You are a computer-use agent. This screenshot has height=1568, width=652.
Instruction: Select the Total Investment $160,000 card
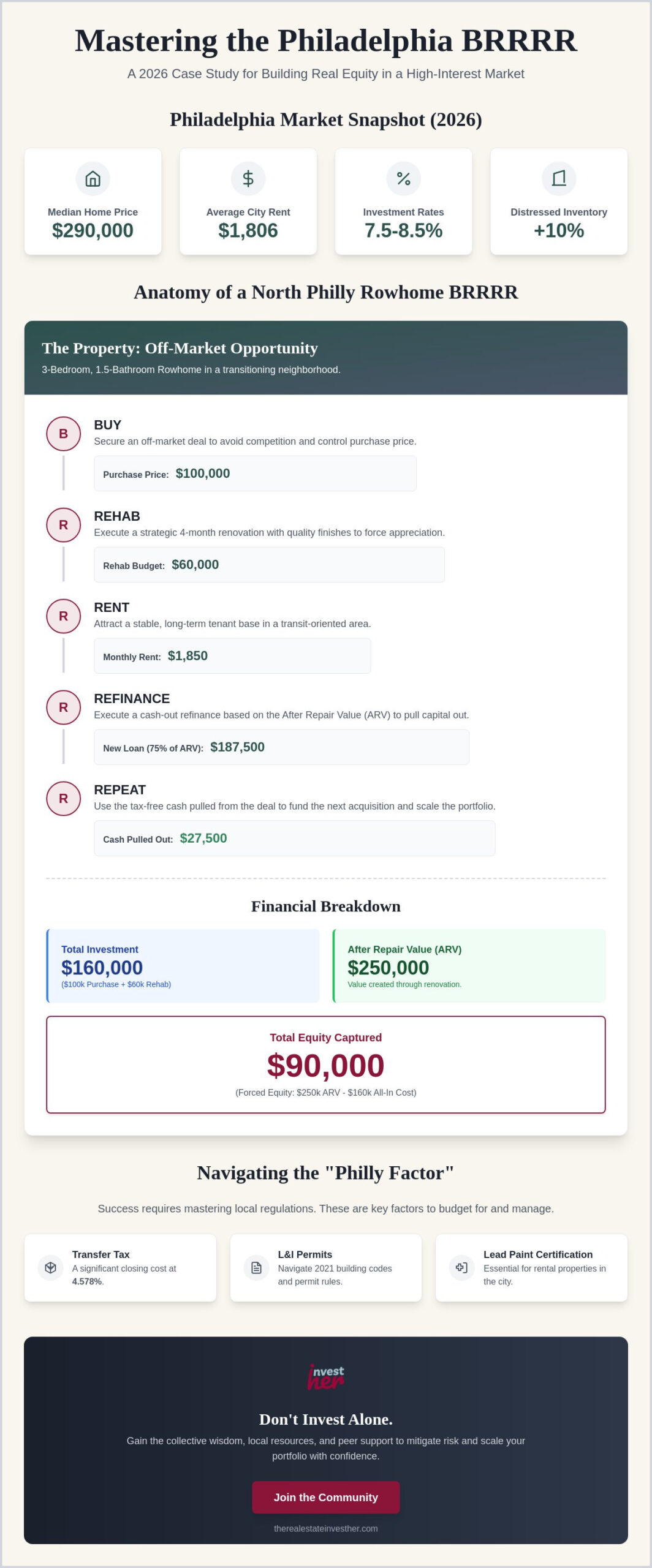coord(183,966)
